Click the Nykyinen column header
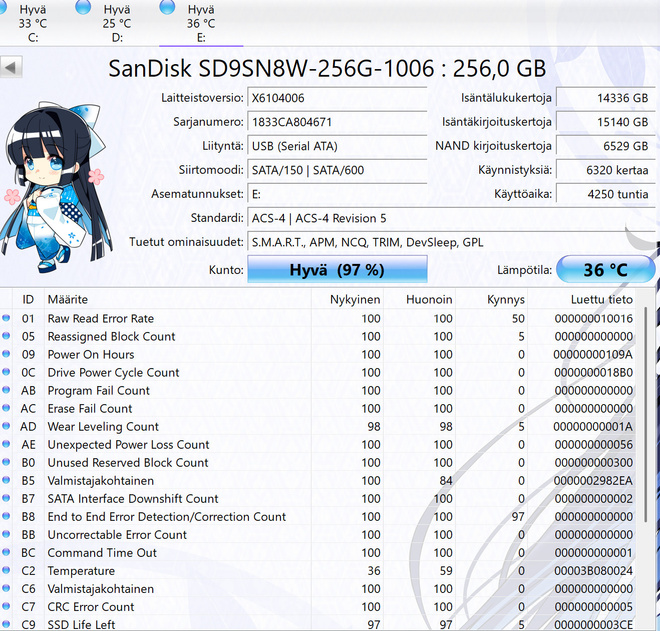The height and width of the screenshot is (631, 660). point(347,299)
